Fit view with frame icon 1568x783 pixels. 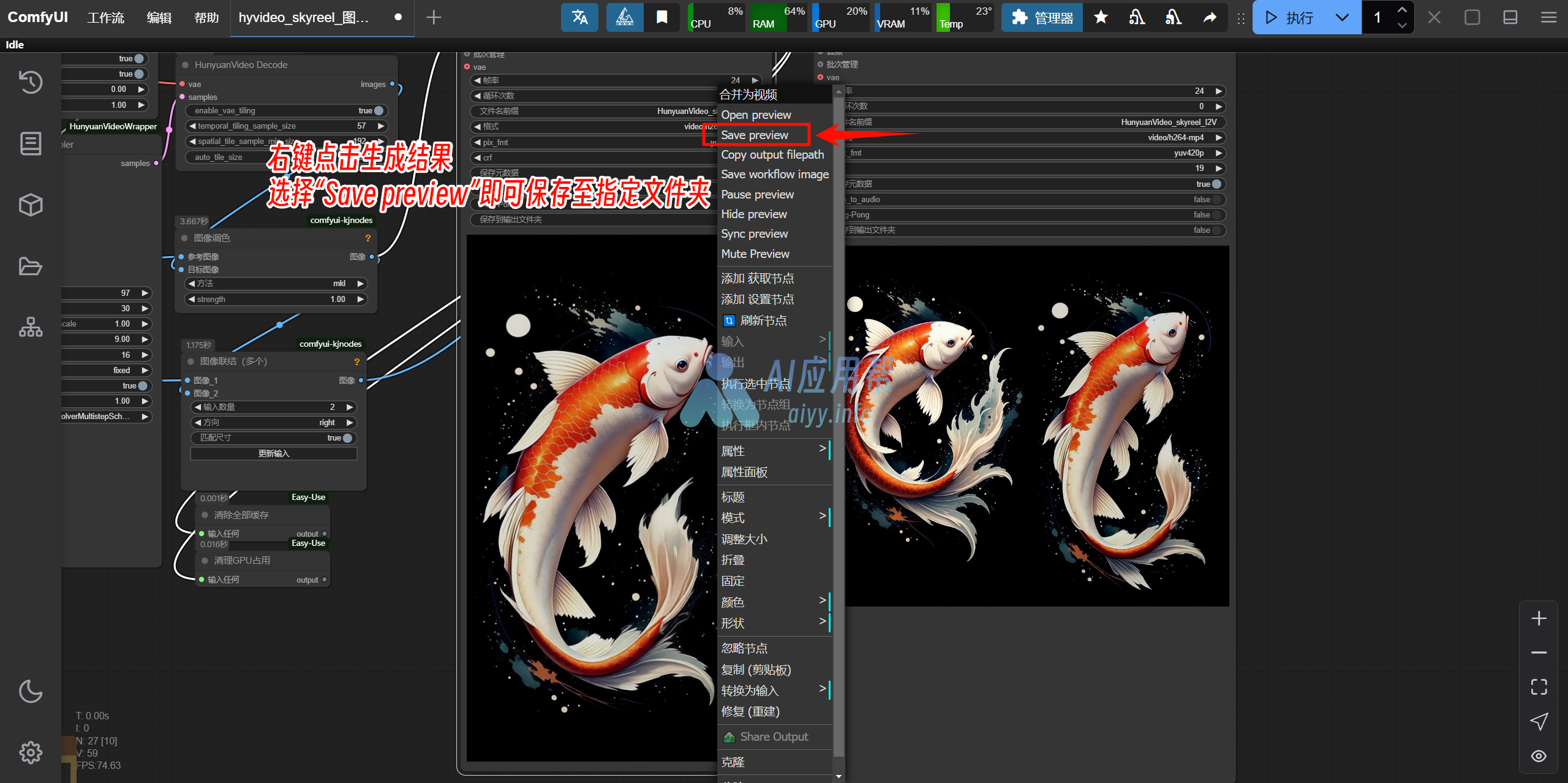1539,687
